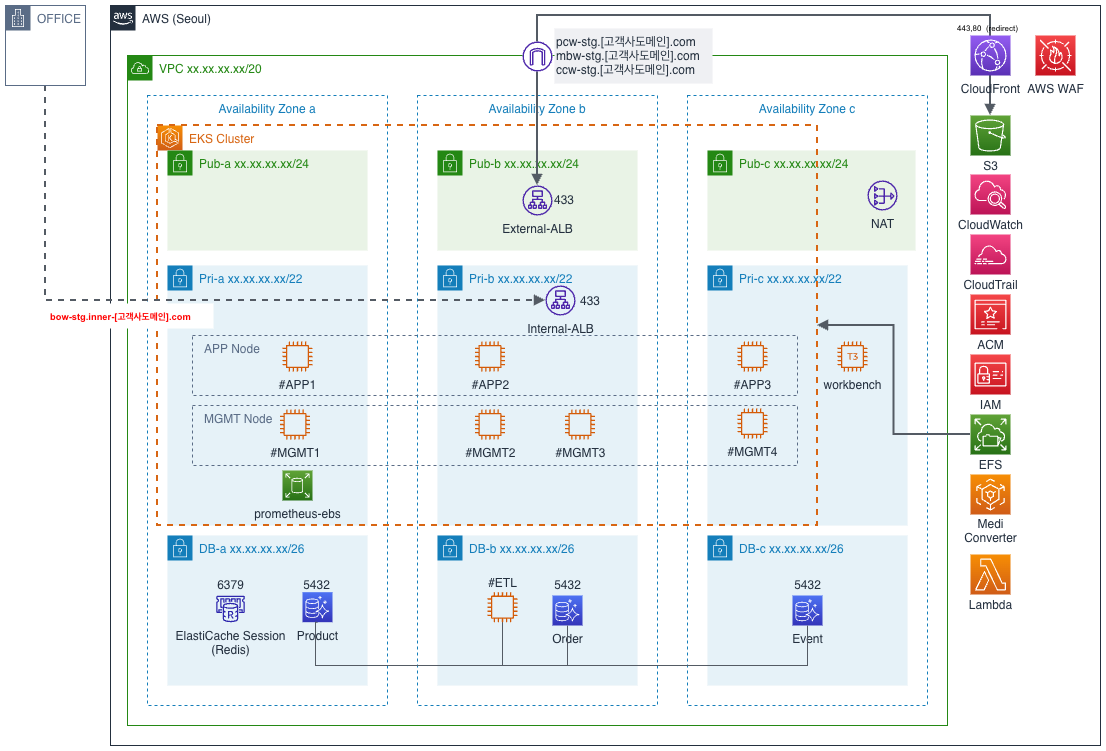Viewport: 1106px width, 751px height.
Task: Select the Internal-ALB load balancer icon
Action: point(560,300)
